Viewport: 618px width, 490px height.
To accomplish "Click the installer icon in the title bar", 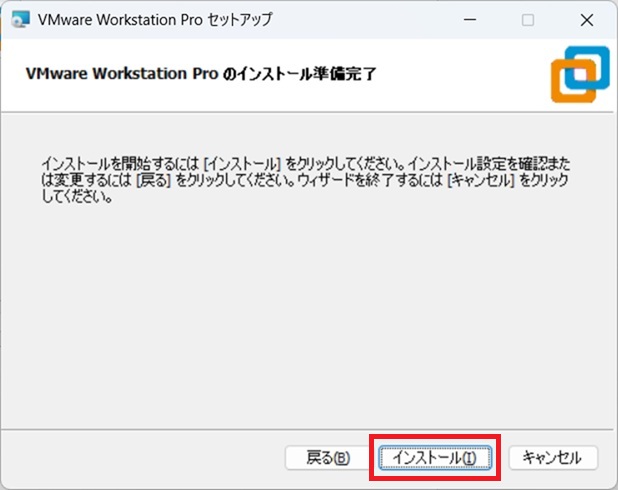I will click(x=20, y=19).
